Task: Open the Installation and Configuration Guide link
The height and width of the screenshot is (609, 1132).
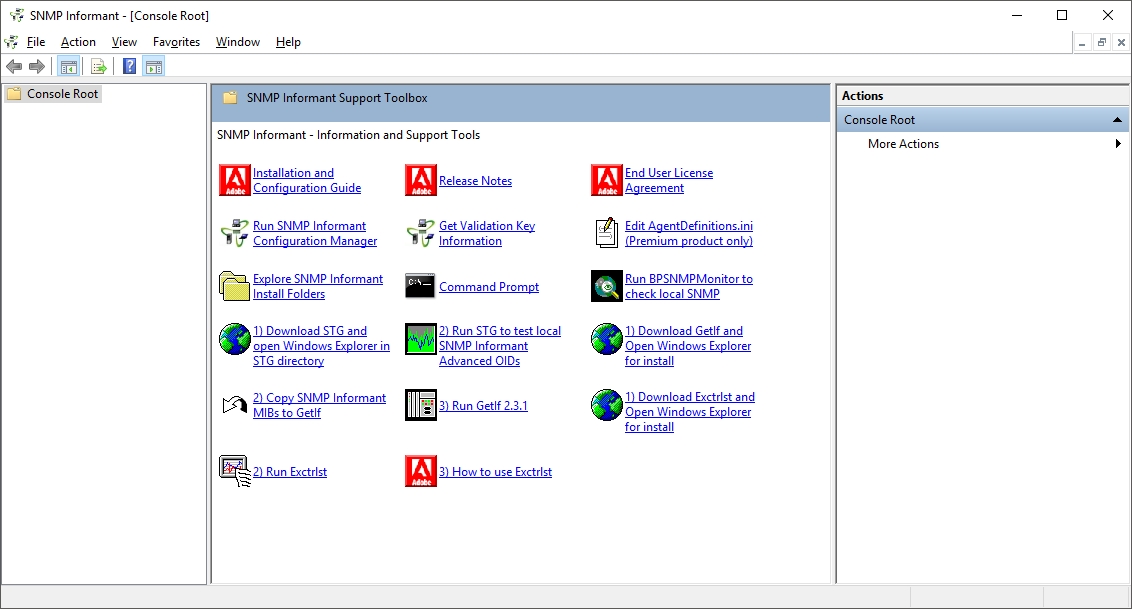Action: click(307, 180)
